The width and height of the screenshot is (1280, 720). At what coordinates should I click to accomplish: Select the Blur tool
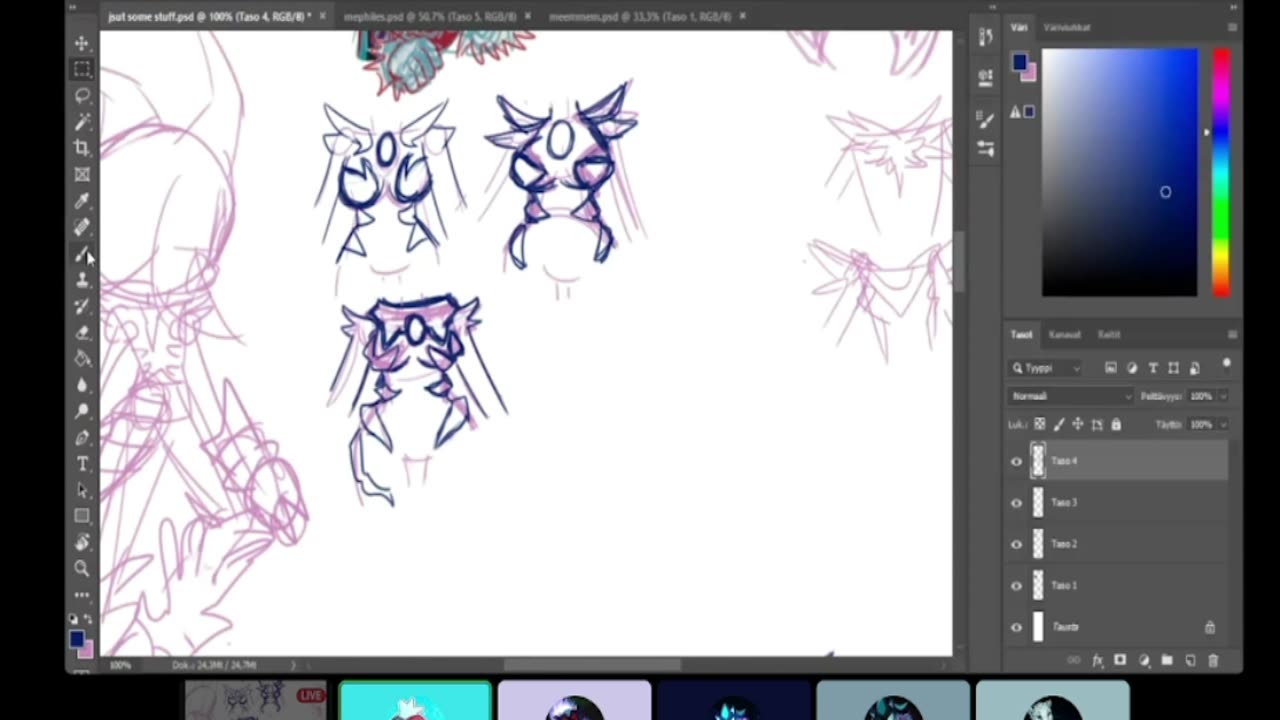click(82, 384)
